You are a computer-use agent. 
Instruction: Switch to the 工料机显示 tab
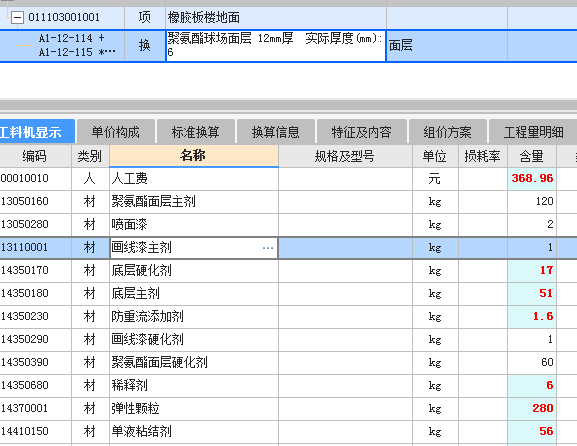(x=37, y=132)
